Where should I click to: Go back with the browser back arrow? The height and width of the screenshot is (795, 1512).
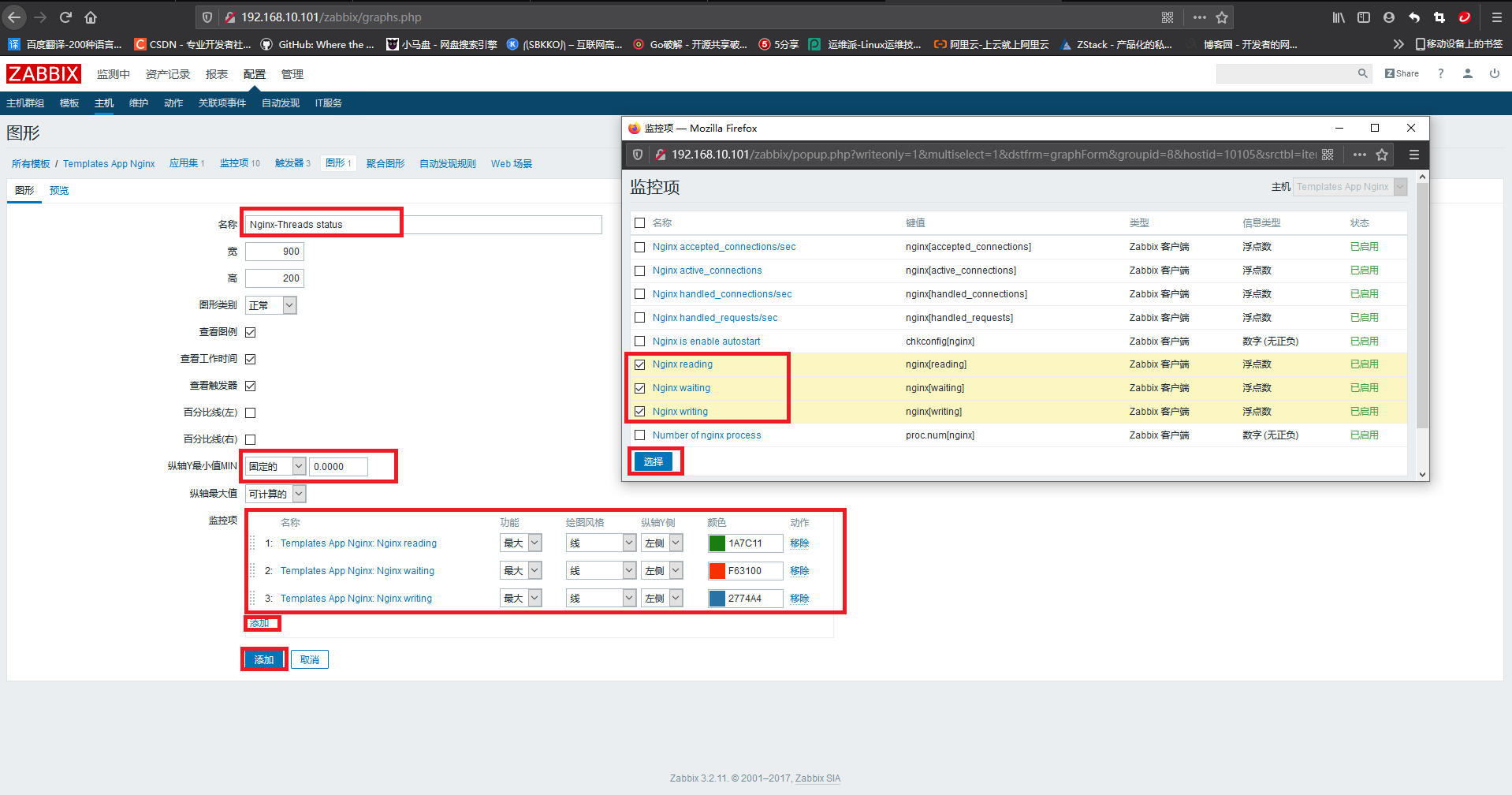(x=14, y=17)
